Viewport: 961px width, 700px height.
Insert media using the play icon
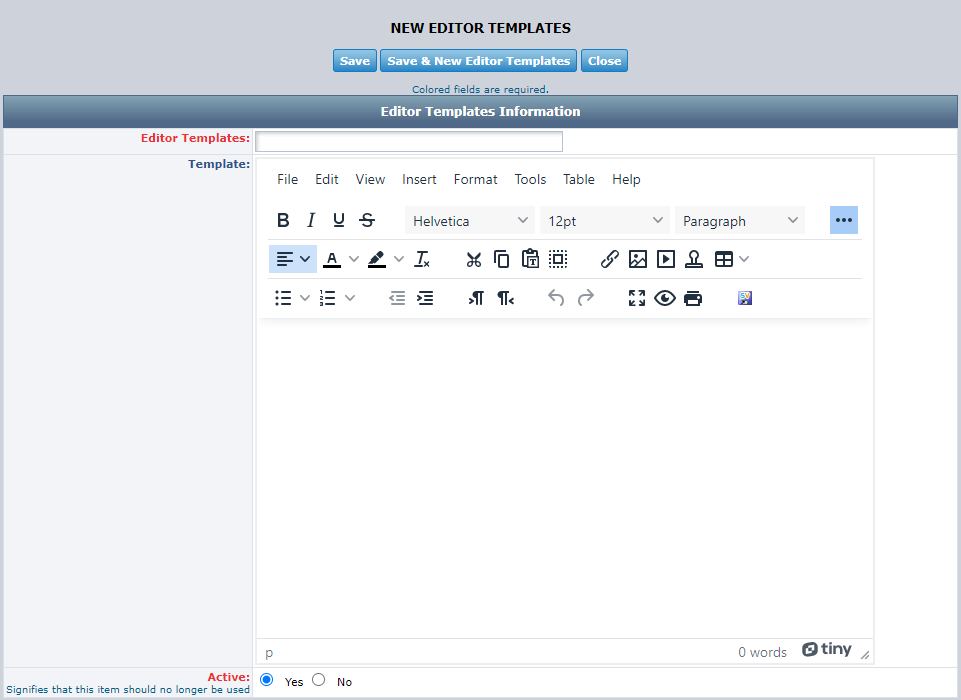666,259
